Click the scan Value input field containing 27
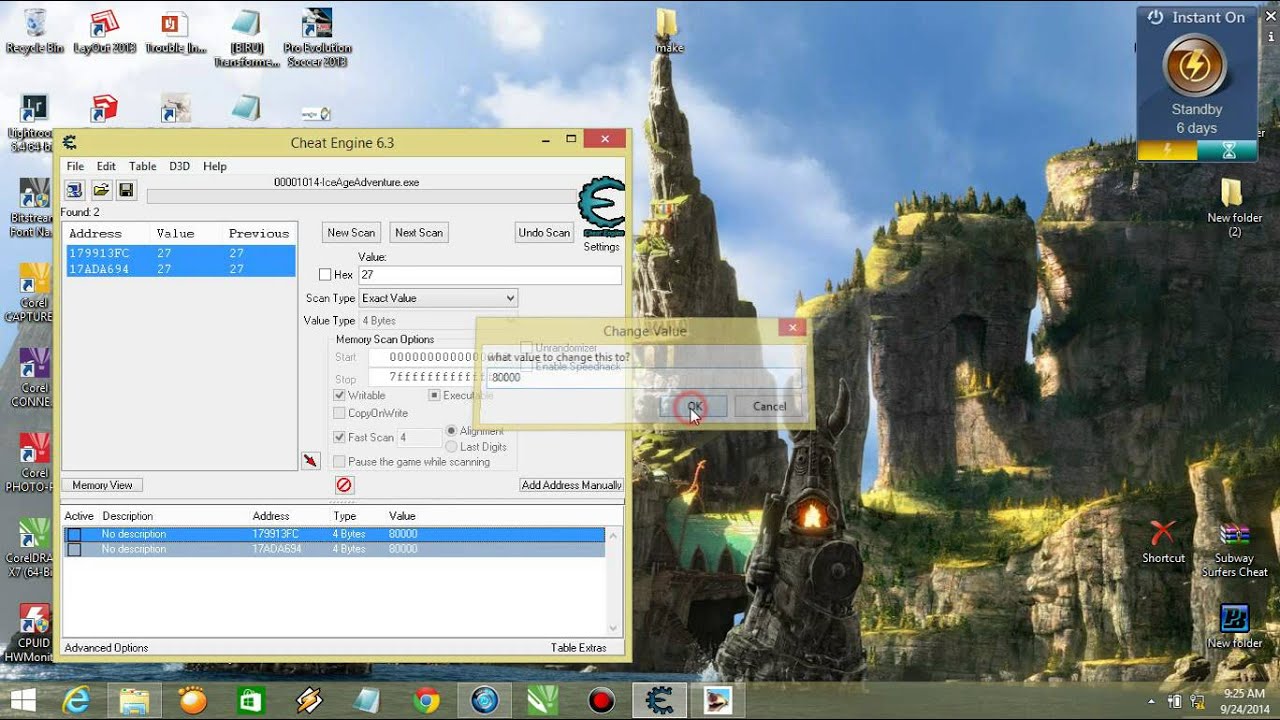The image size is (1280, 720). pos(490,275)
